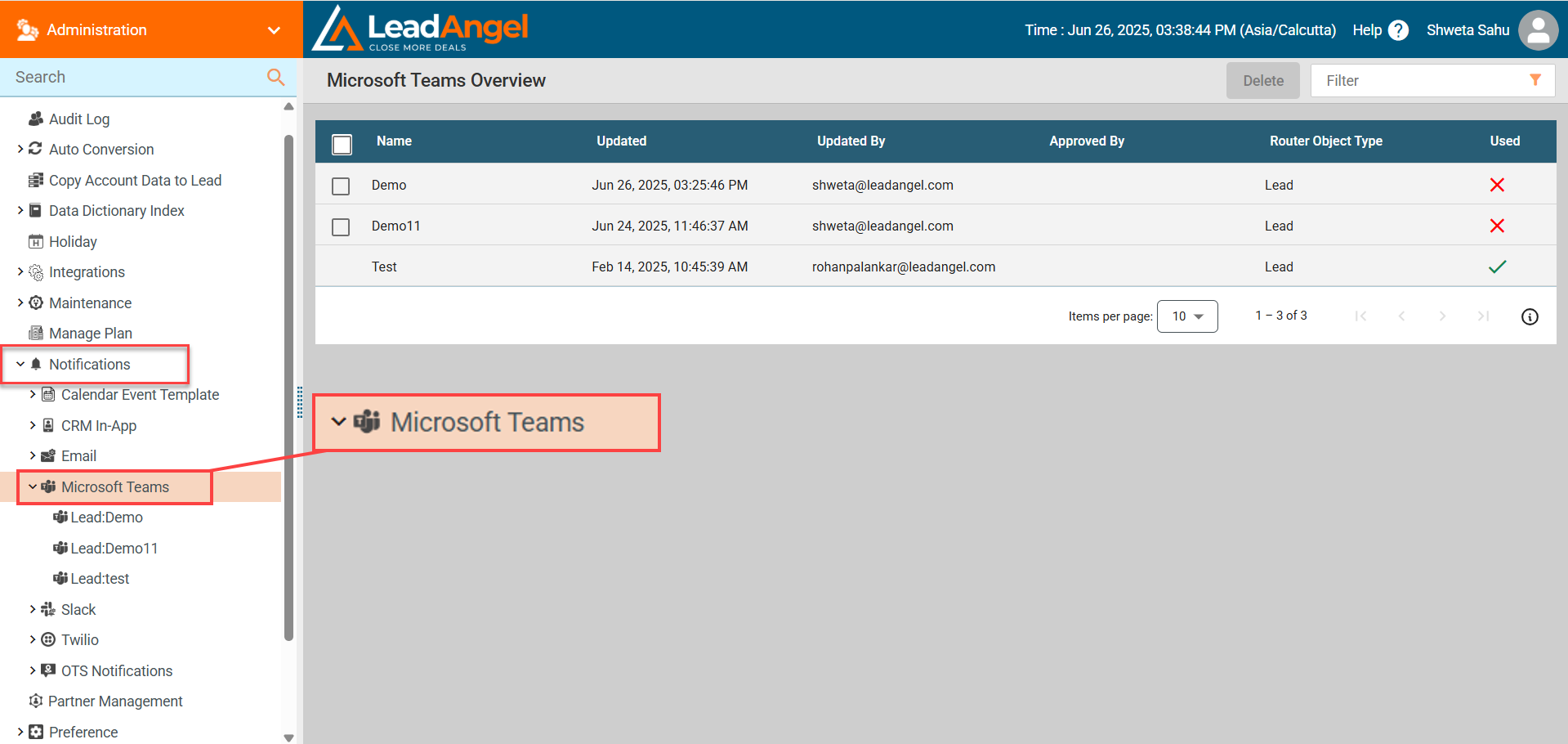
Task: Select the Holiday calendar icon
Action: point(37,241)
